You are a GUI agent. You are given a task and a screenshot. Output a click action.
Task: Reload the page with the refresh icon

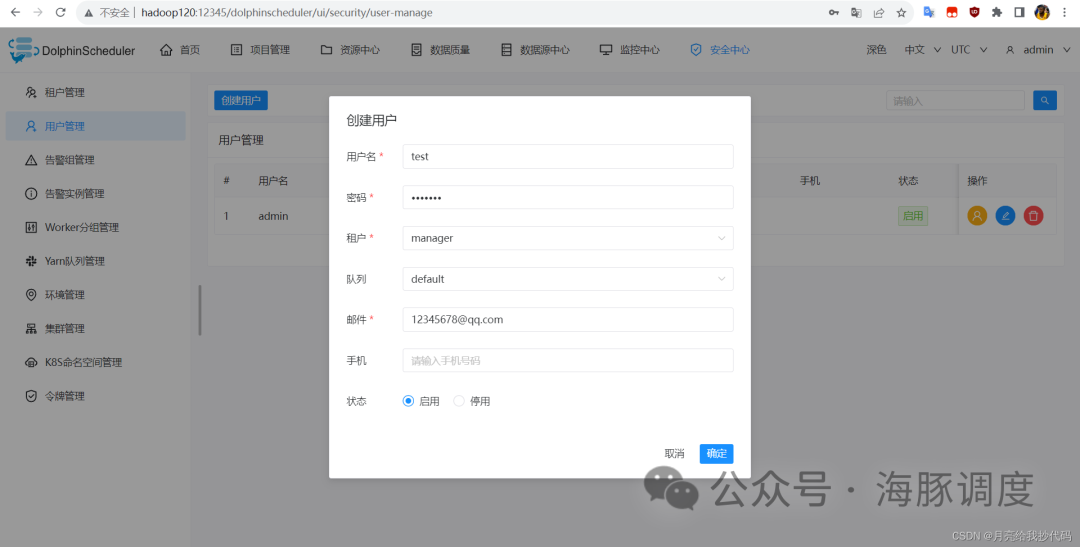(x=61, y=12)
